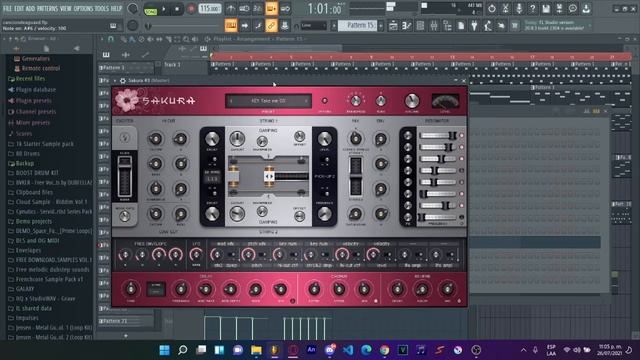Toggle the highlighted loop recording icon
The width and height of the screenshot is (640, 360).
pyautogui.click(x=271, y=9)
